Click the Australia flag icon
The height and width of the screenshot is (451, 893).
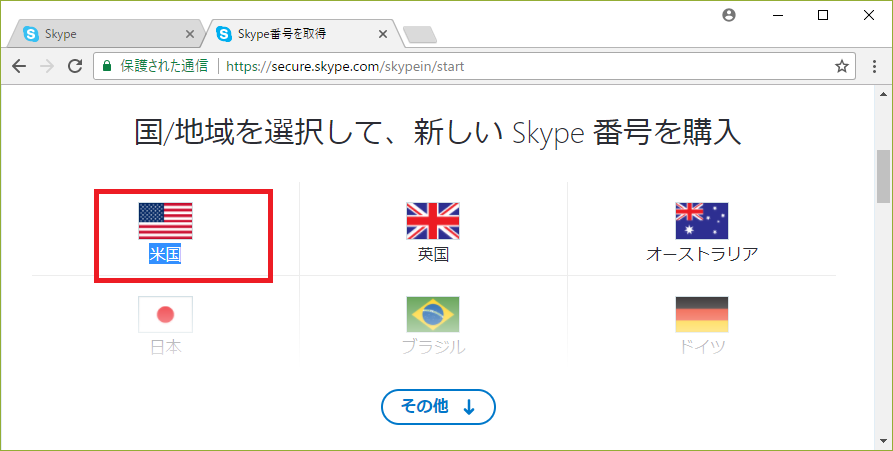(702, 221)
